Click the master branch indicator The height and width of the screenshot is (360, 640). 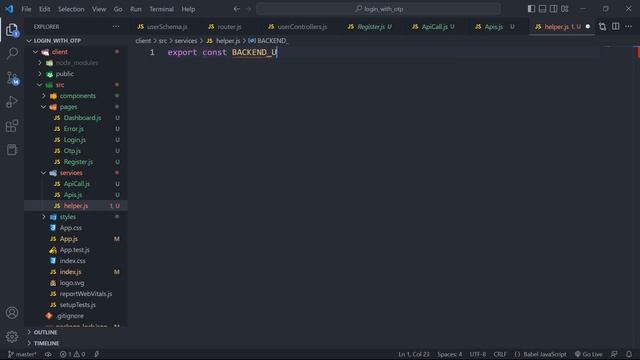coord(22,354)
